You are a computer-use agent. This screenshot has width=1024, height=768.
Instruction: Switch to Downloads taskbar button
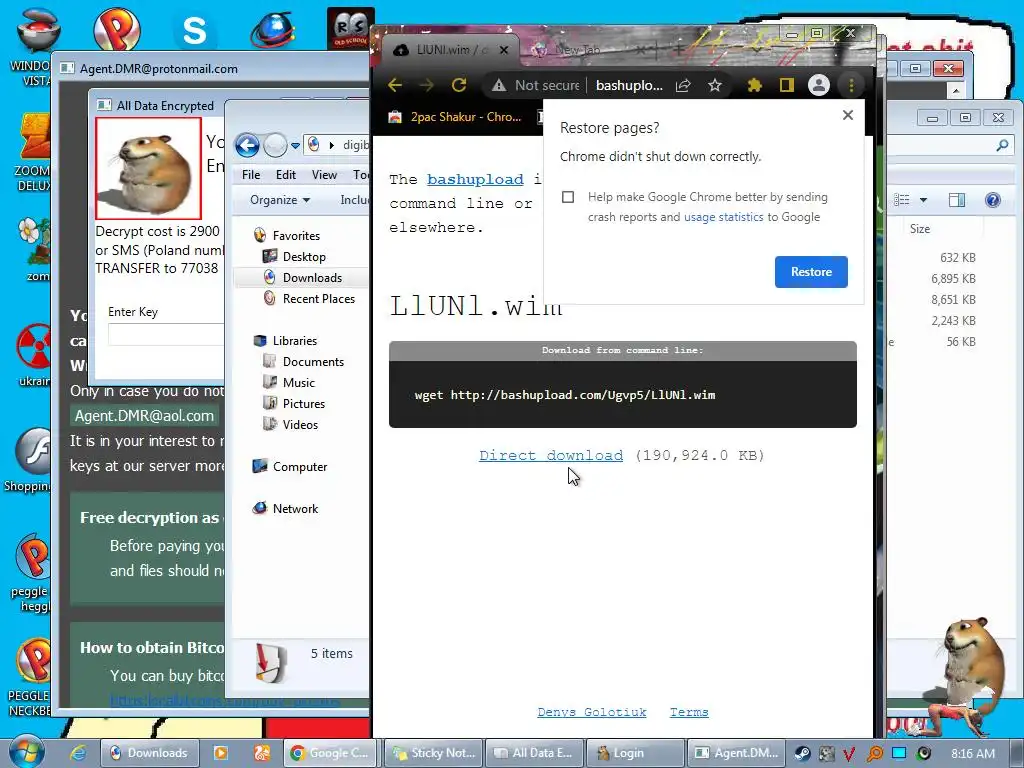[150, 753]
